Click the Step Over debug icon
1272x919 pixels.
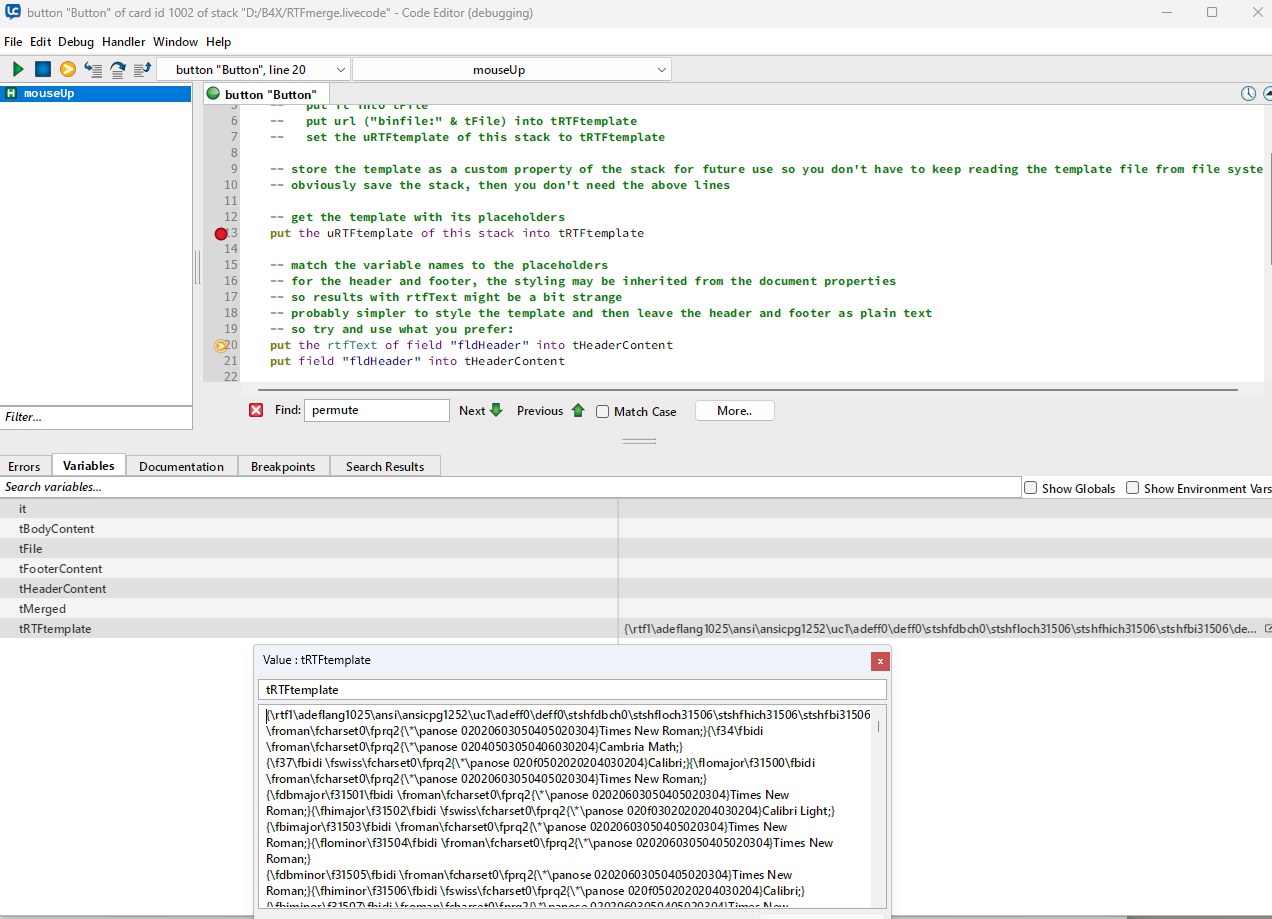coord(118,69)
